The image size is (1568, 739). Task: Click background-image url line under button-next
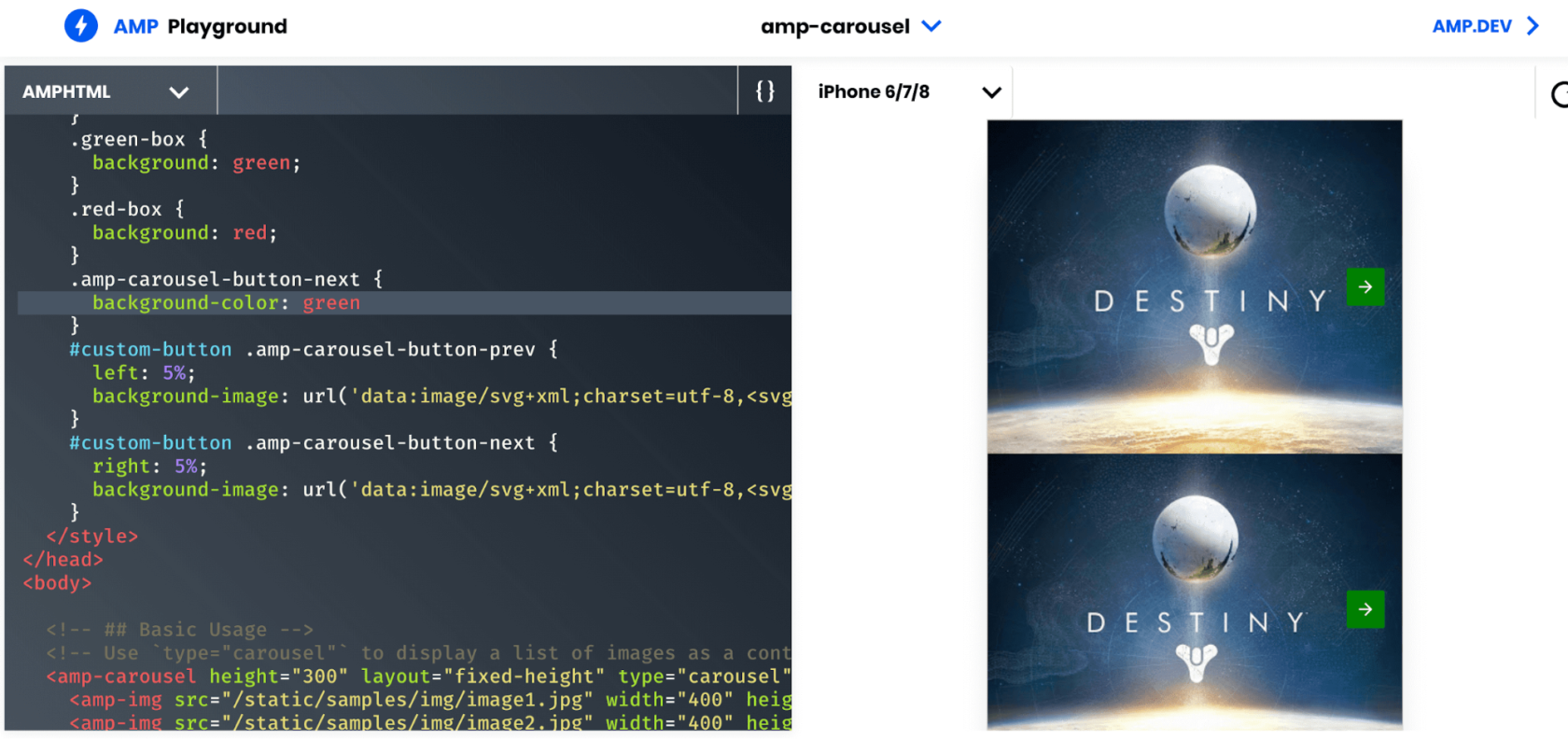coord(441,489)
